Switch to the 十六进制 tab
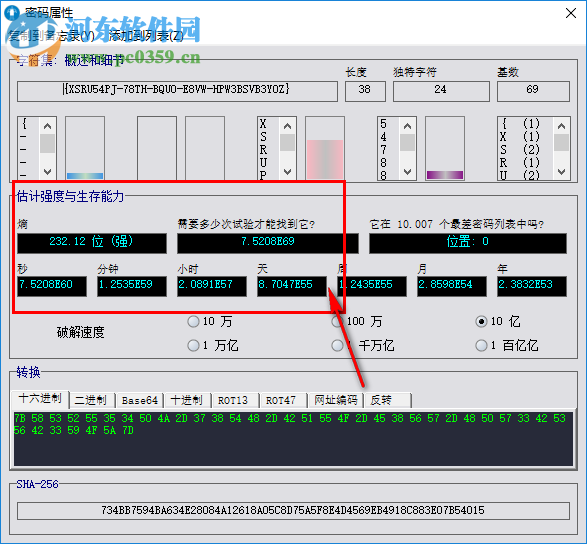 [x=40, y=399]
